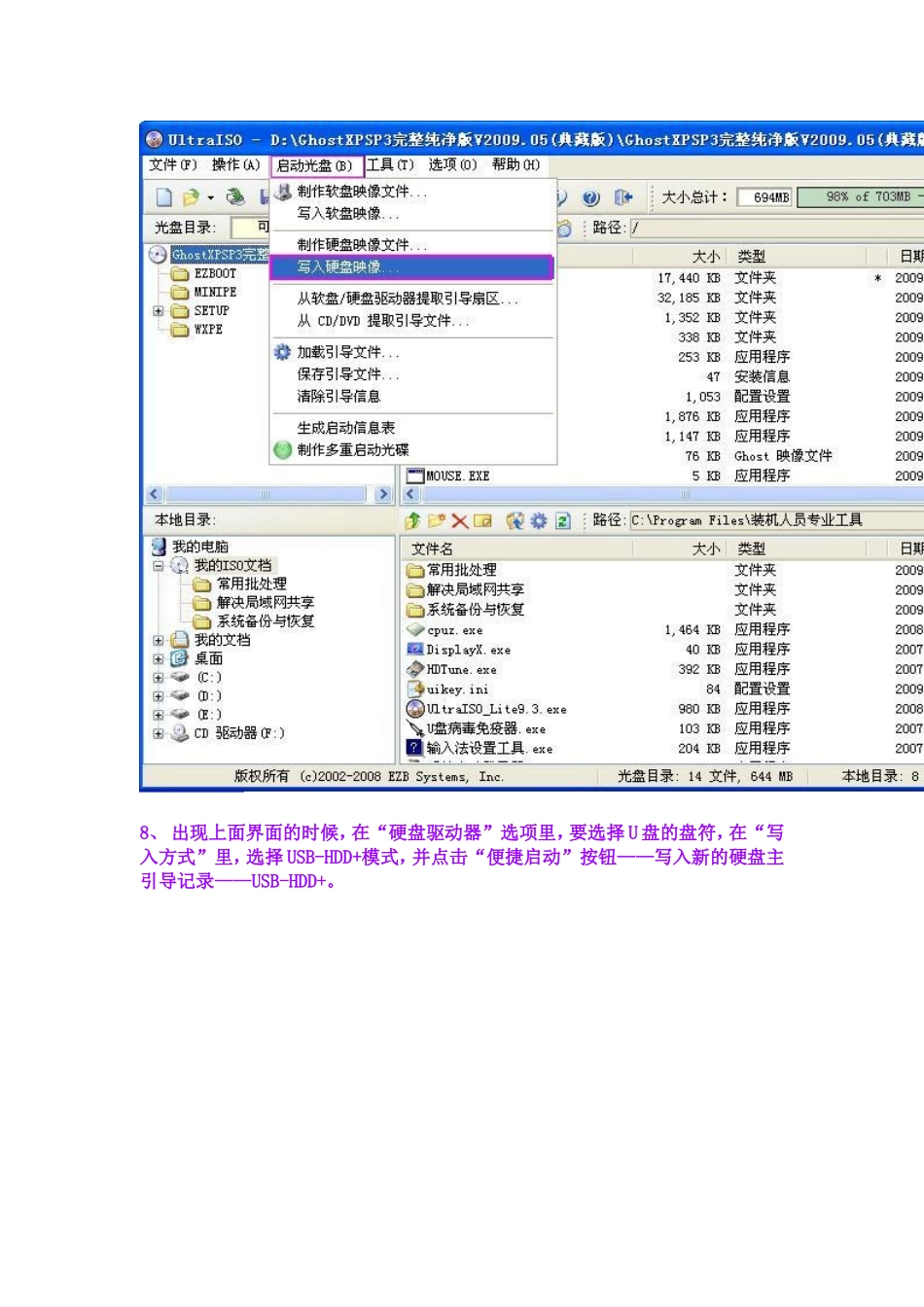The image size is (924, 1307).
Task: Open the 帮助(H) menu
Action: tap(515, 165)
